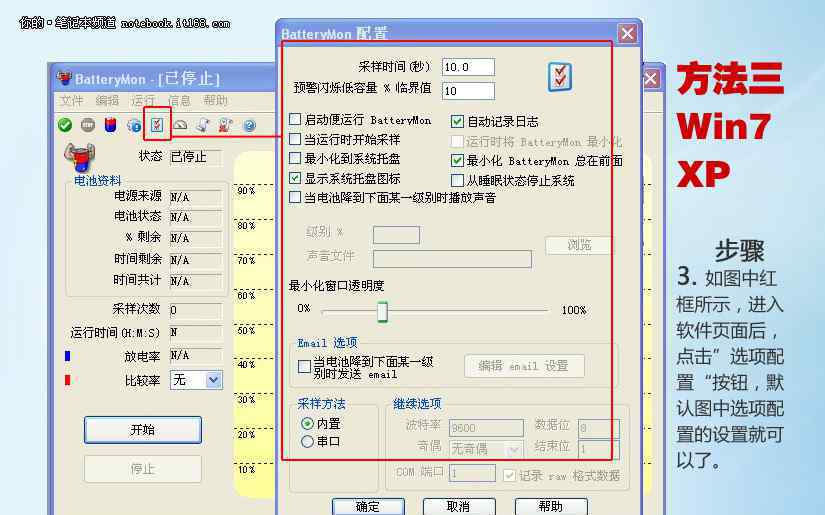This screenshot has height=515, width=825.
Task: Open 信息 menu in BatteryMon window
Action: pos(179,100)
